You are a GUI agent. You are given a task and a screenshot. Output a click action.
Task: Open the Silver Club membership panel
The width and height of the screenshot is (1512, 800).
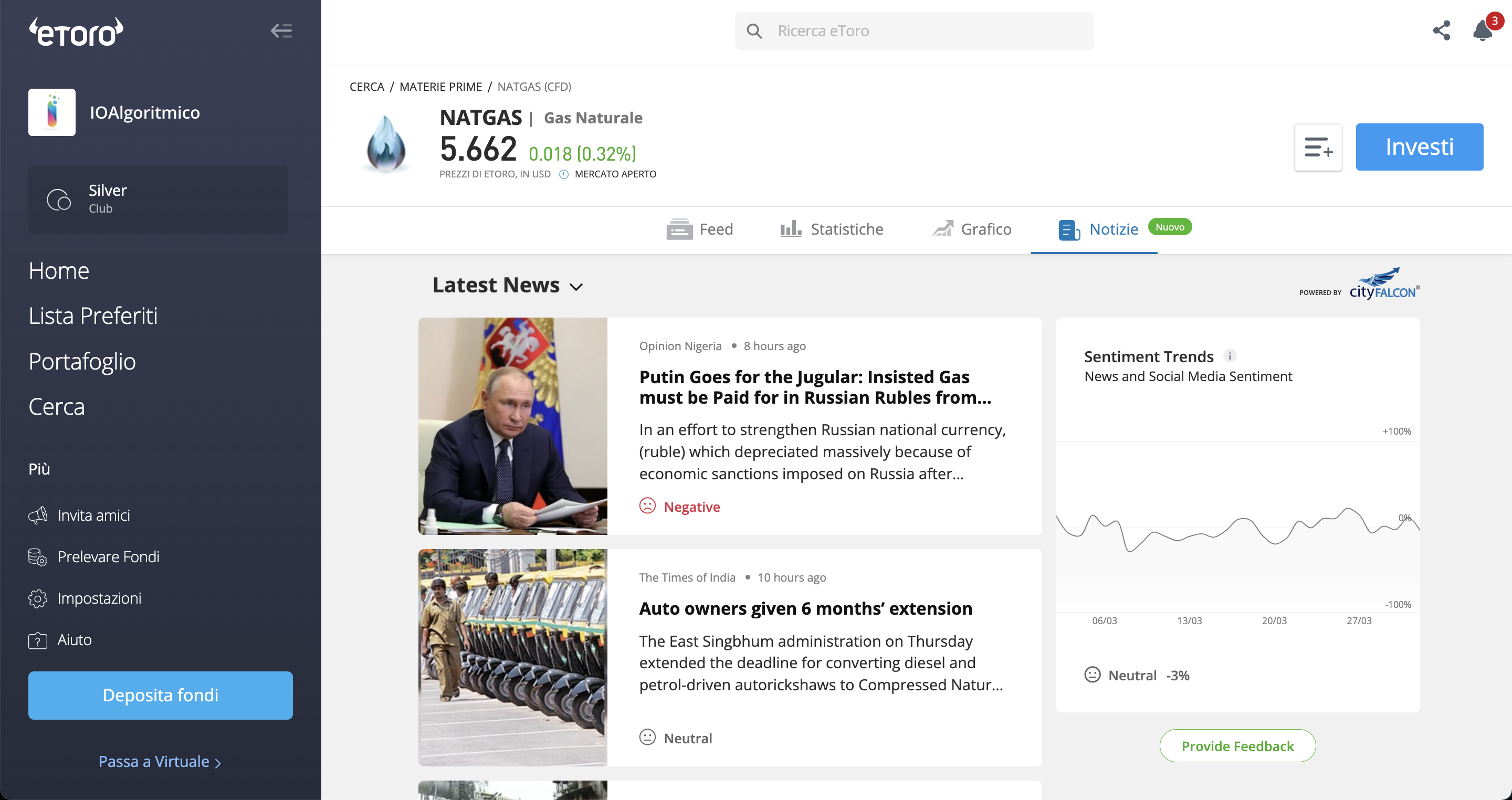[158, 199]
